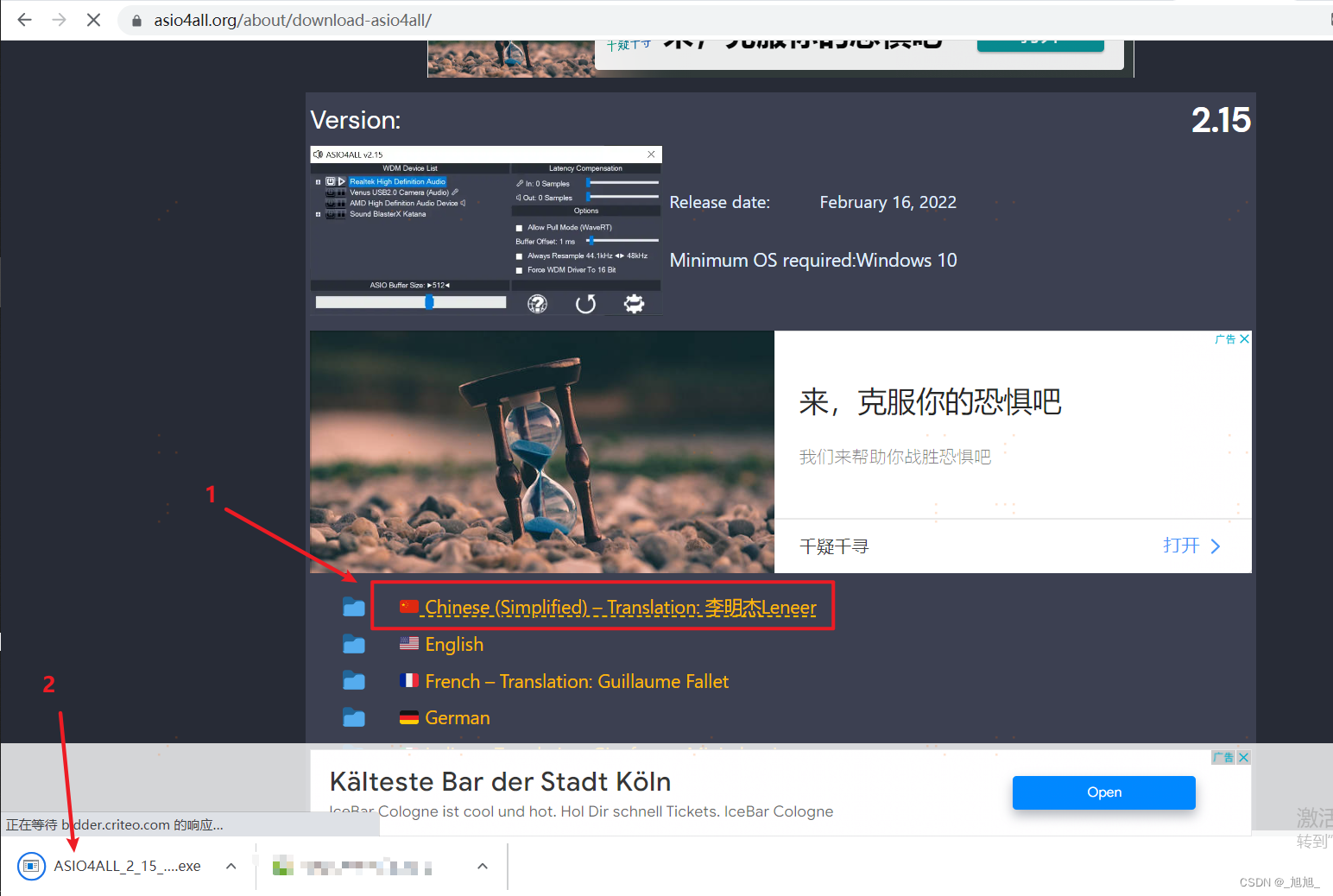This screenshot has height=896, width=1333.
Task: Click settings gear icon in ASIO4ALL screenshot
Action: [x=634, y=304]
